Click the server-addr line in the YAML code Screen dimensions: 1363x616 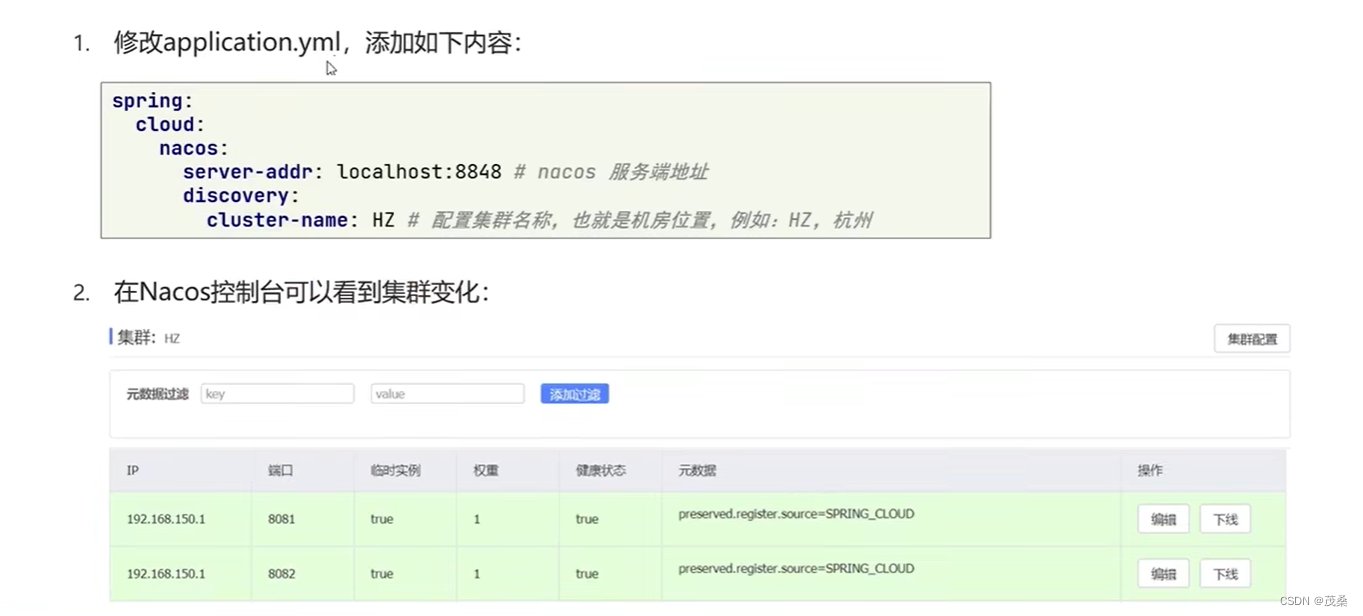tap(445, 172)
